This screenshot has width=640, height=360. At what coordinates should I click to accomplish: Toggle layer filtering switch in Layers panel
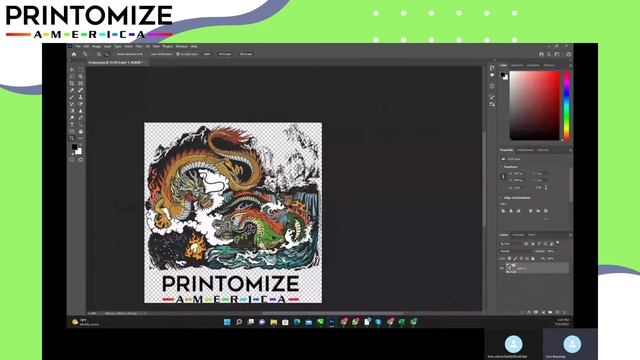[x=558, y=242]
